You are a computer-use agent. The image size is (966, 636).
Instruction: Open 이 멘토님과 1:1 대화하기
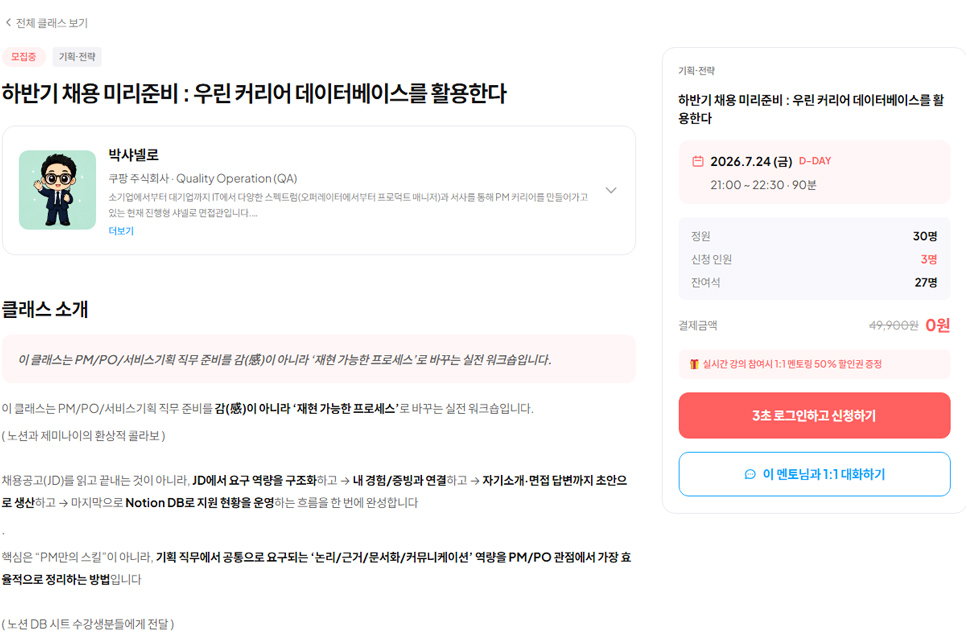click(814, 474)
